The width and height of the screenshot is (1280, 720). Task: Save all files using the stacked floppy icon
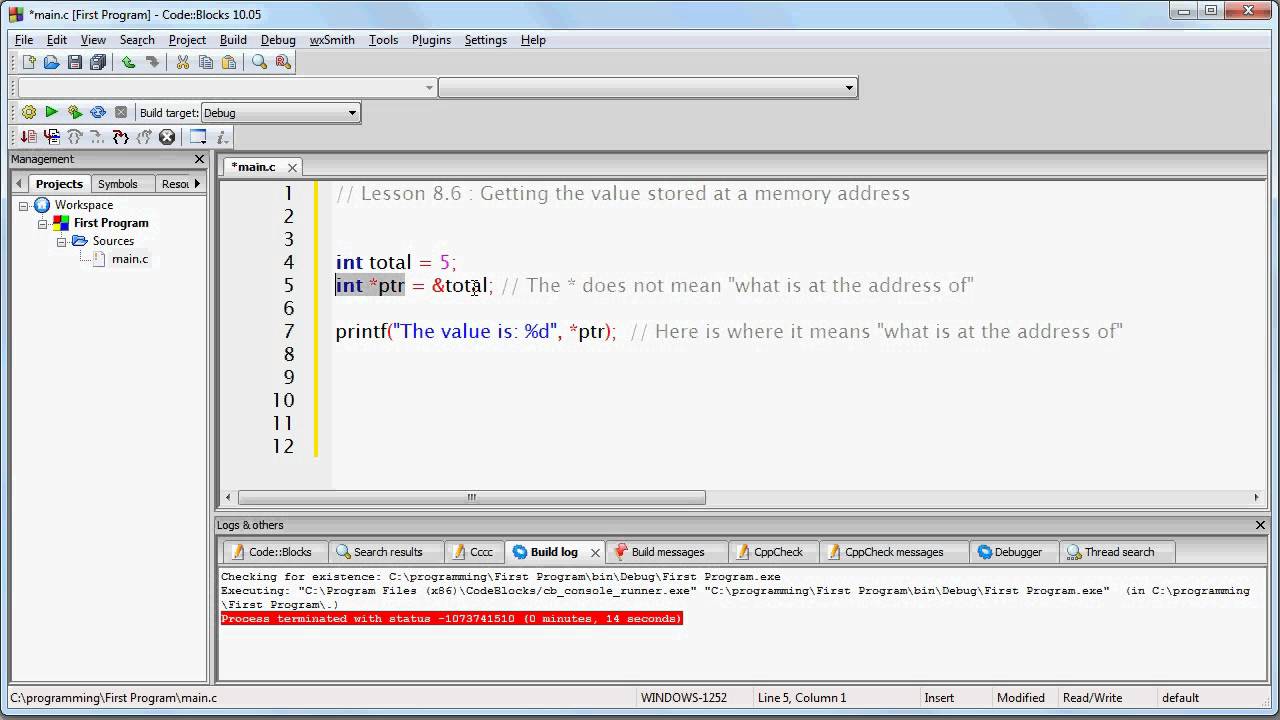[x=98, y=62]
